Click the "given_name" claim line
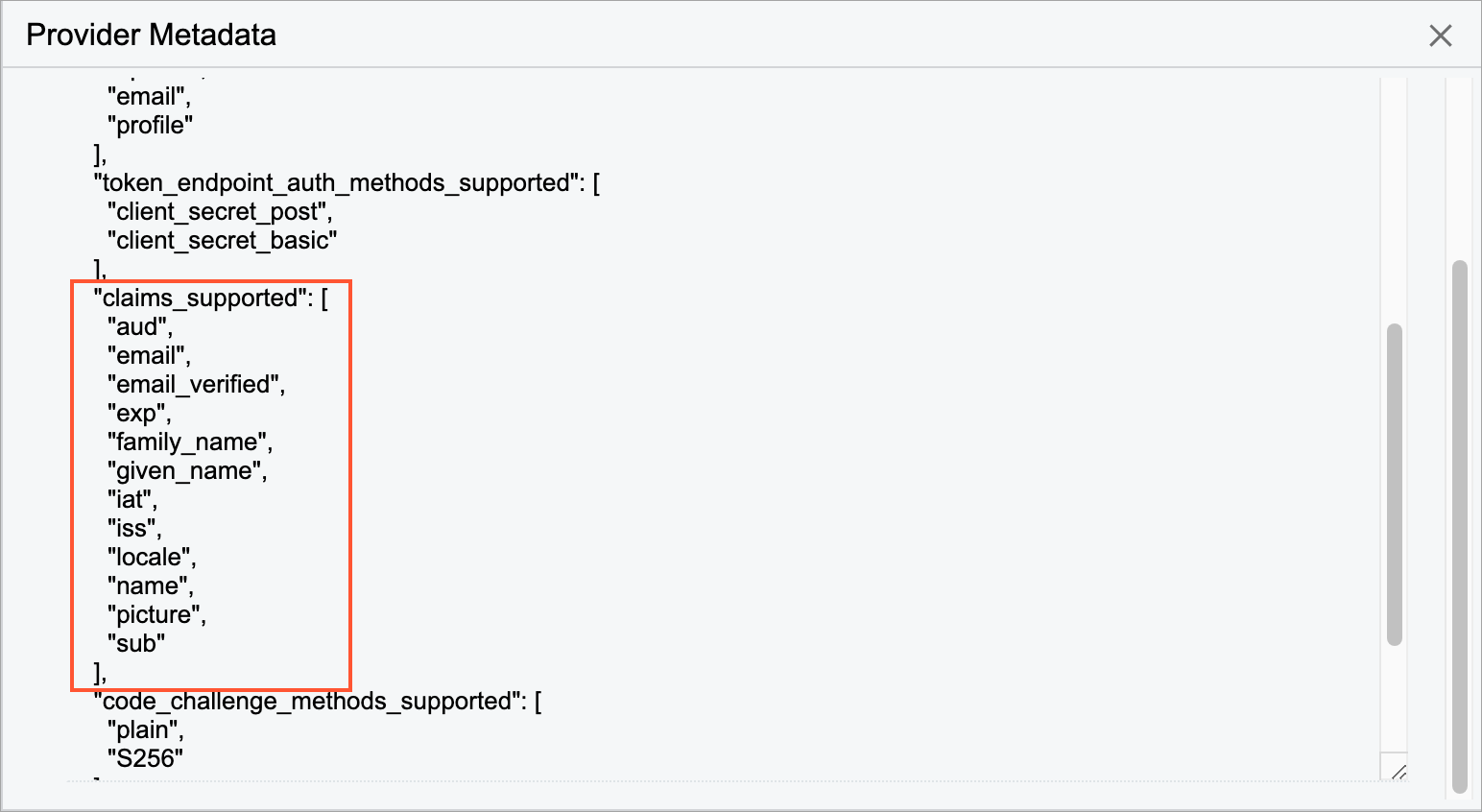This screenshot has width=1482, height=812. [185, 471]
